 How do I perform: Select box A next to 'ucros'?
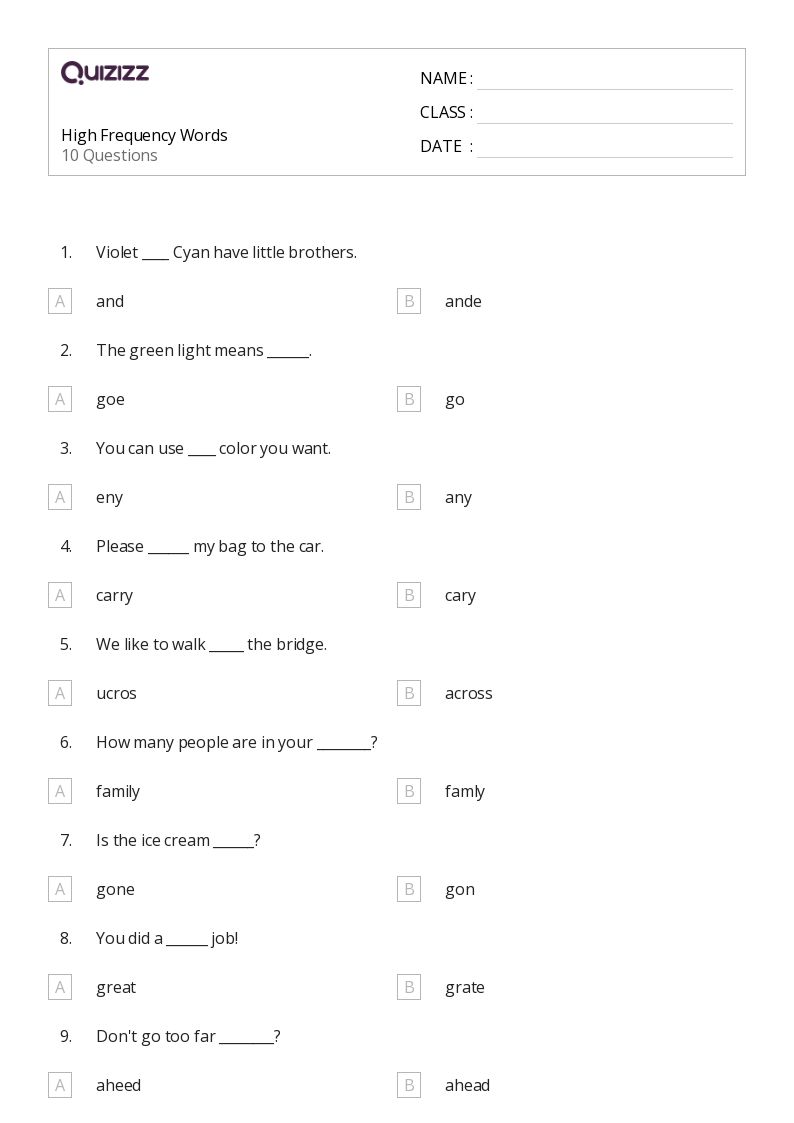(60, 693)
